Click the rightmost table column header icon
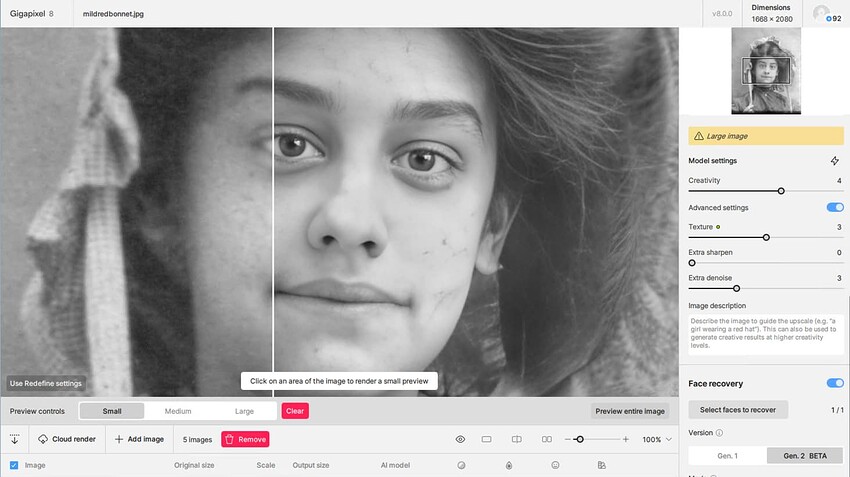Image resolution: width=850 pixels, height=477 pixels. coord(601,465)
